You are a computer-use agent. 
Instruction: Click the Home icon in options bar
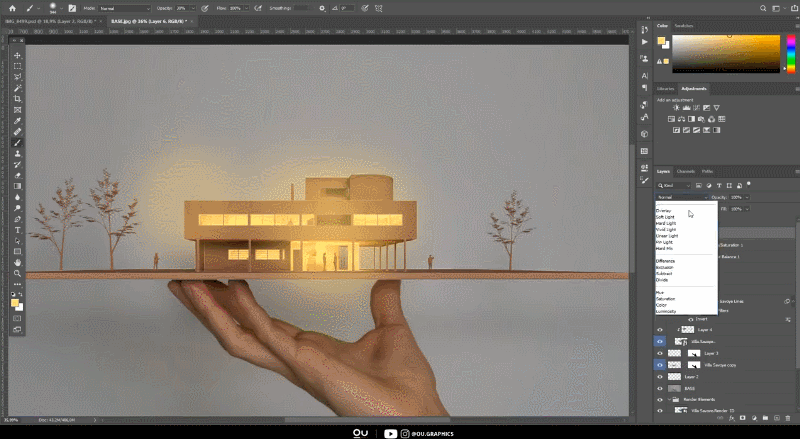point(13,7)
